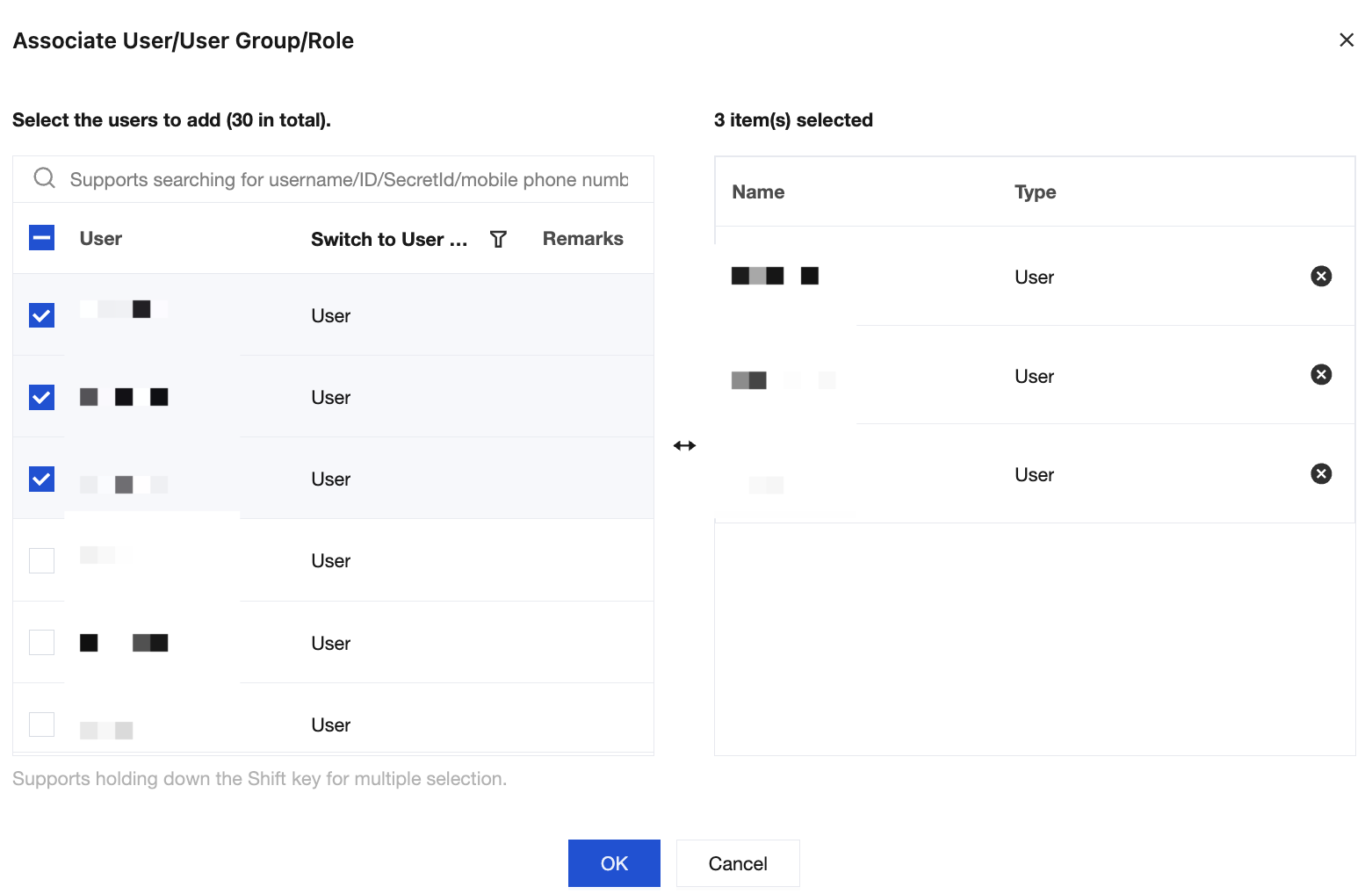Check the fifth user row checkbox
1372x894 pixels.
(41, 642)
